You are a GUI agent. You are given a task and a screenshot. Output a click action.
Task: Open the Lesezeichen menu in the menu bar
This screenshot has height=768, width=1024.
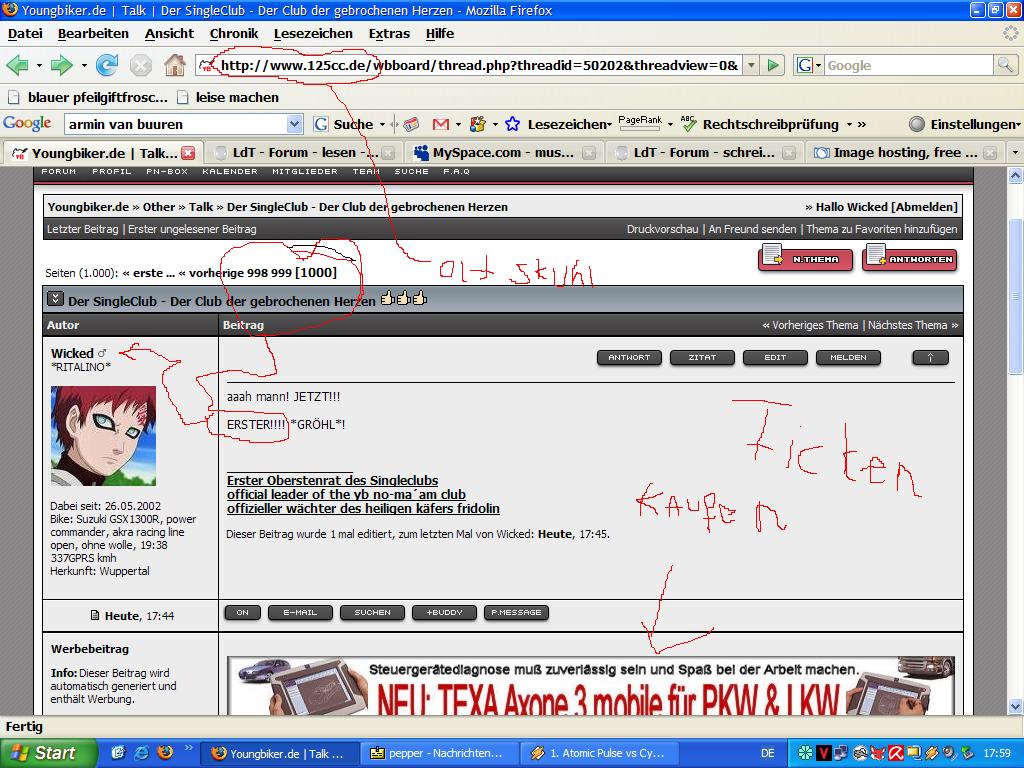pyautogui.click(x=313, y=33)
